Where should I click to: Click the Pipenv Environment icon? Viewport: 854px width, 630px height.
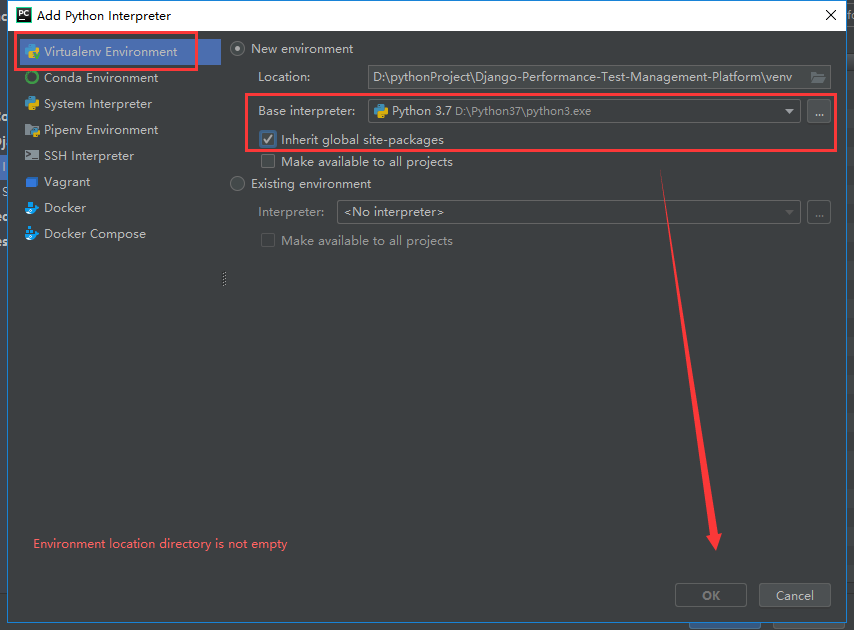click(32, 130)
